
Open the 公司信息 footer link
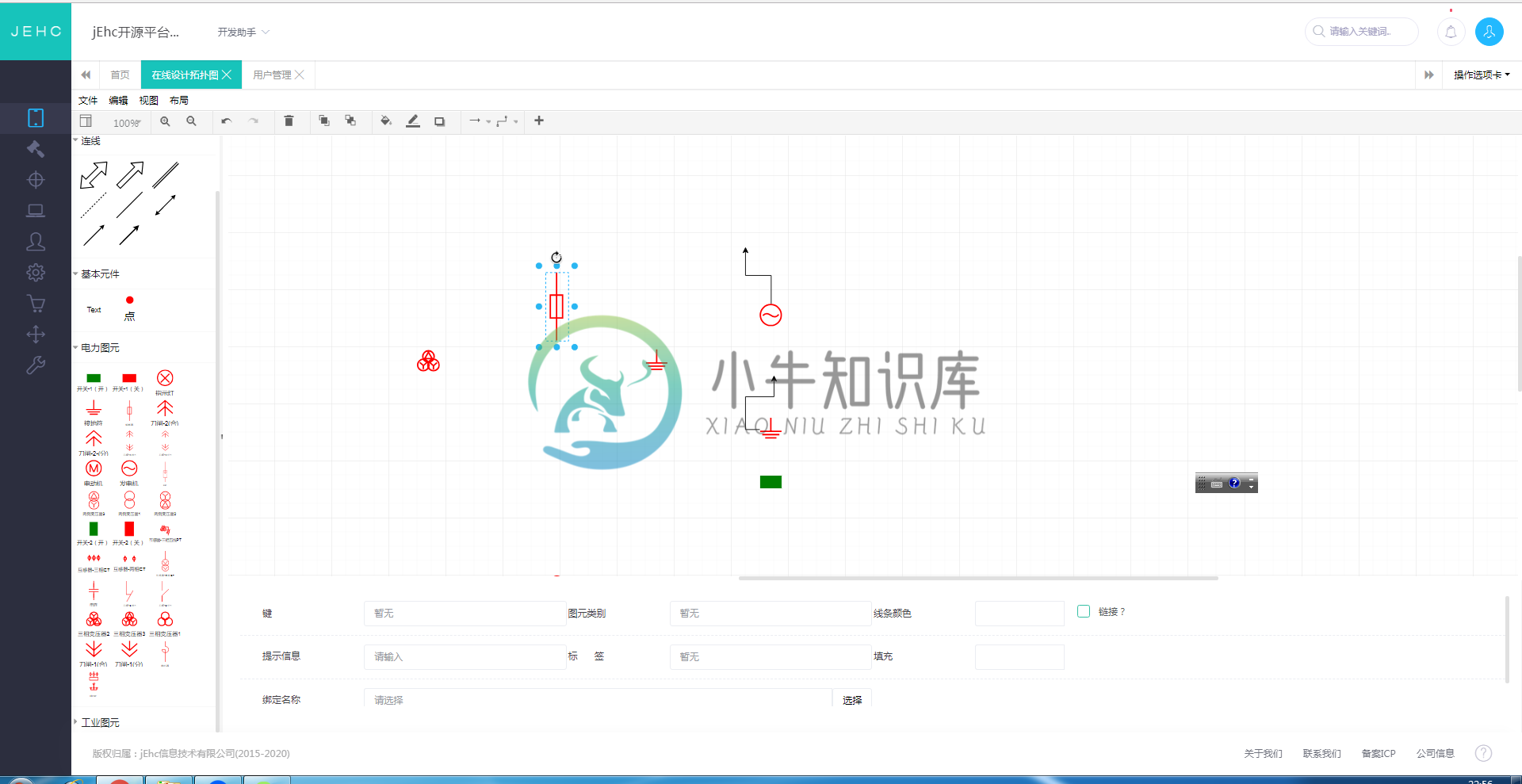point(1436,753)
